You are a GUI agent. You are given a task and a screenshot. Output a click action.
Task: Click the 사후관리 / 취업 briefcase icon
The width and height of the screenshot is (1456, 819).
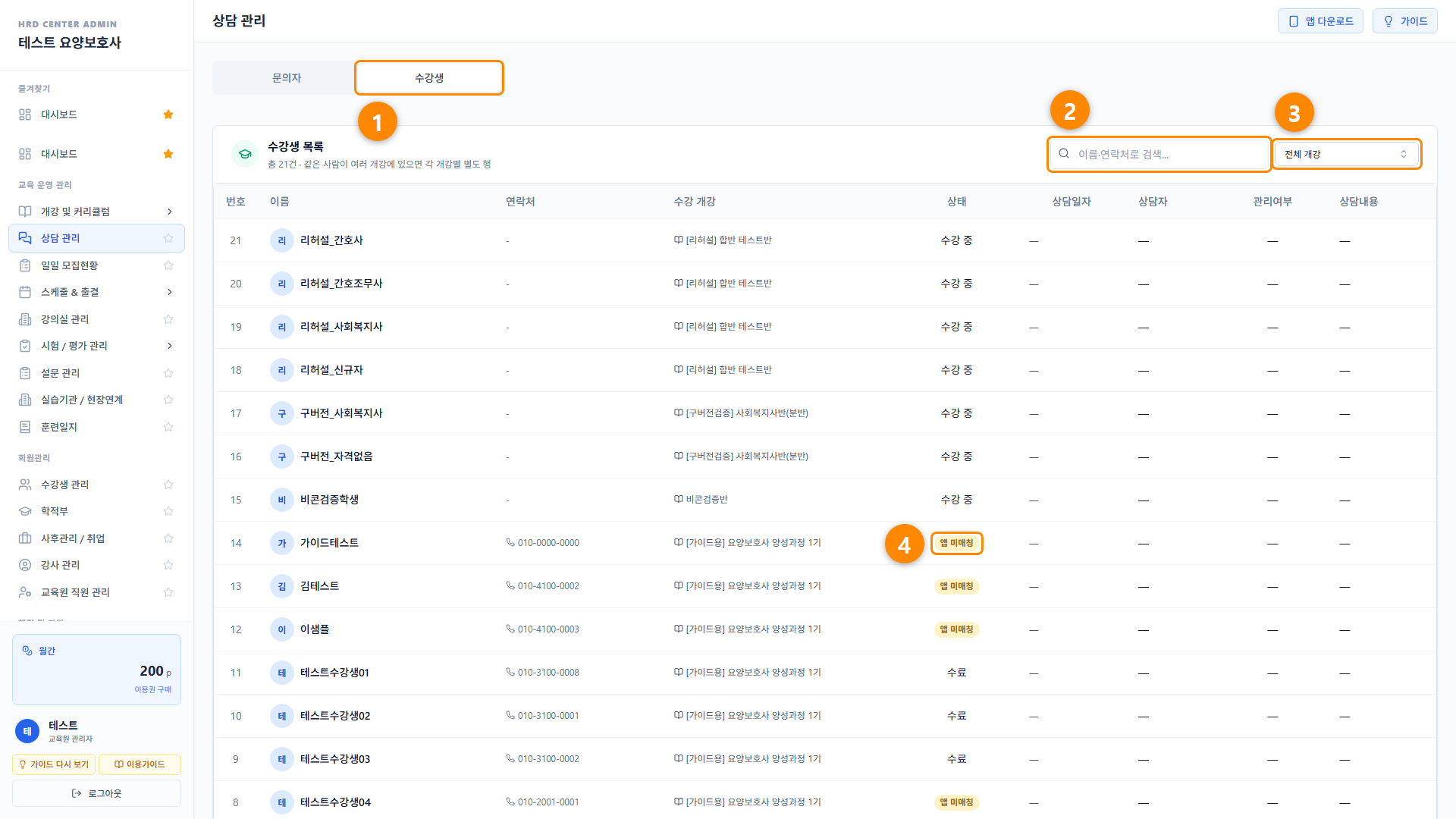point(25,538)
